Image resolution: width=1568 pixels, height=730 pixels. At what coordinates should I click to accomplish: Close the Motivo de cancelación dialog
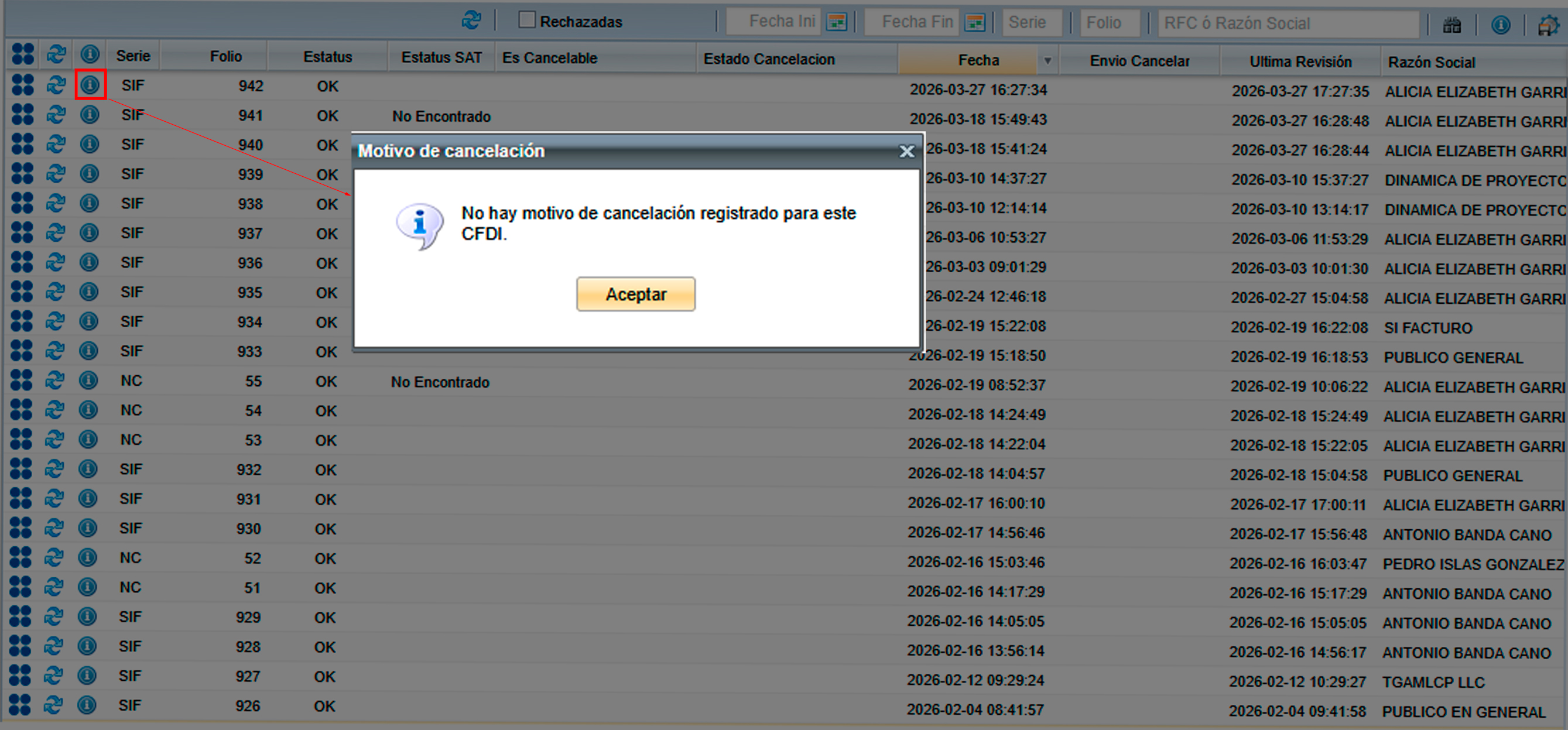tap(906, 151)
